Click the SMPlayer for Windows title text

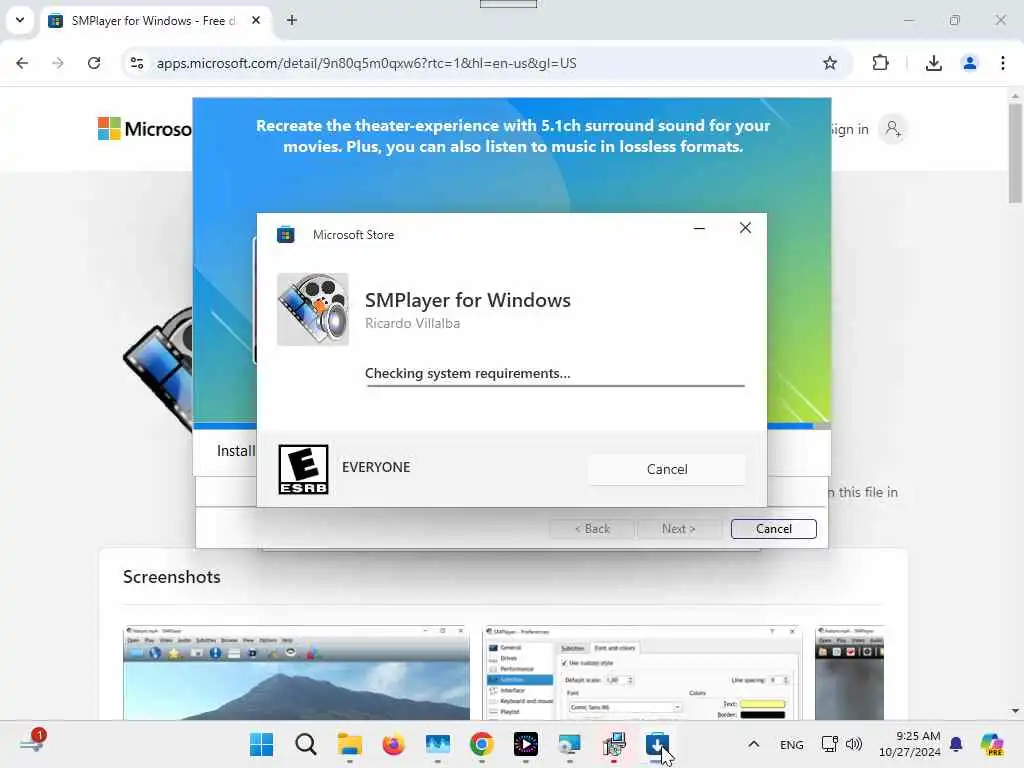(468, 300)
